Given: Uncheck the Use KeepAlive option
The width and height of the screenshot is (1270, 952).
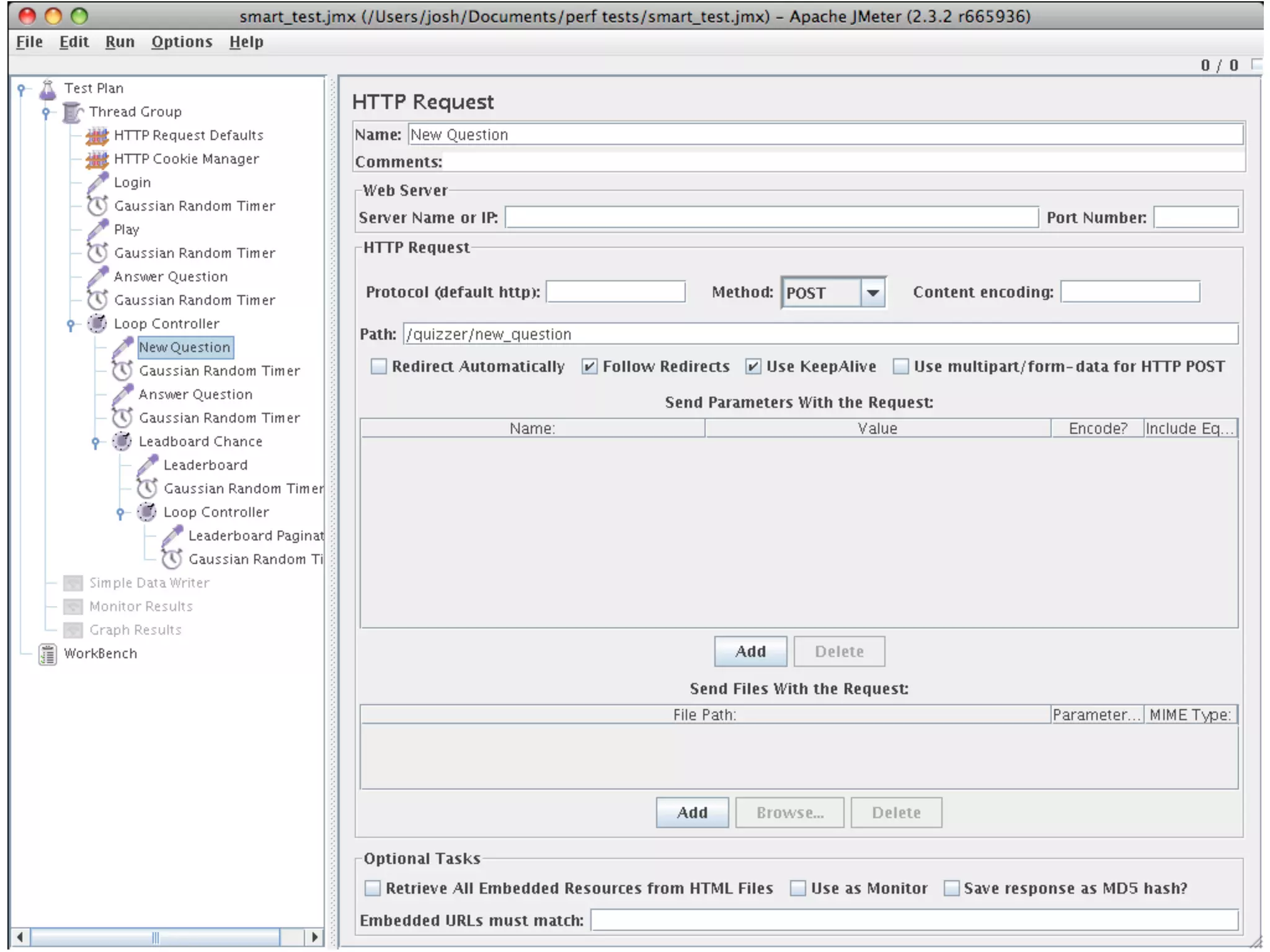Looking at the screenshot, I should pos(753,366).
